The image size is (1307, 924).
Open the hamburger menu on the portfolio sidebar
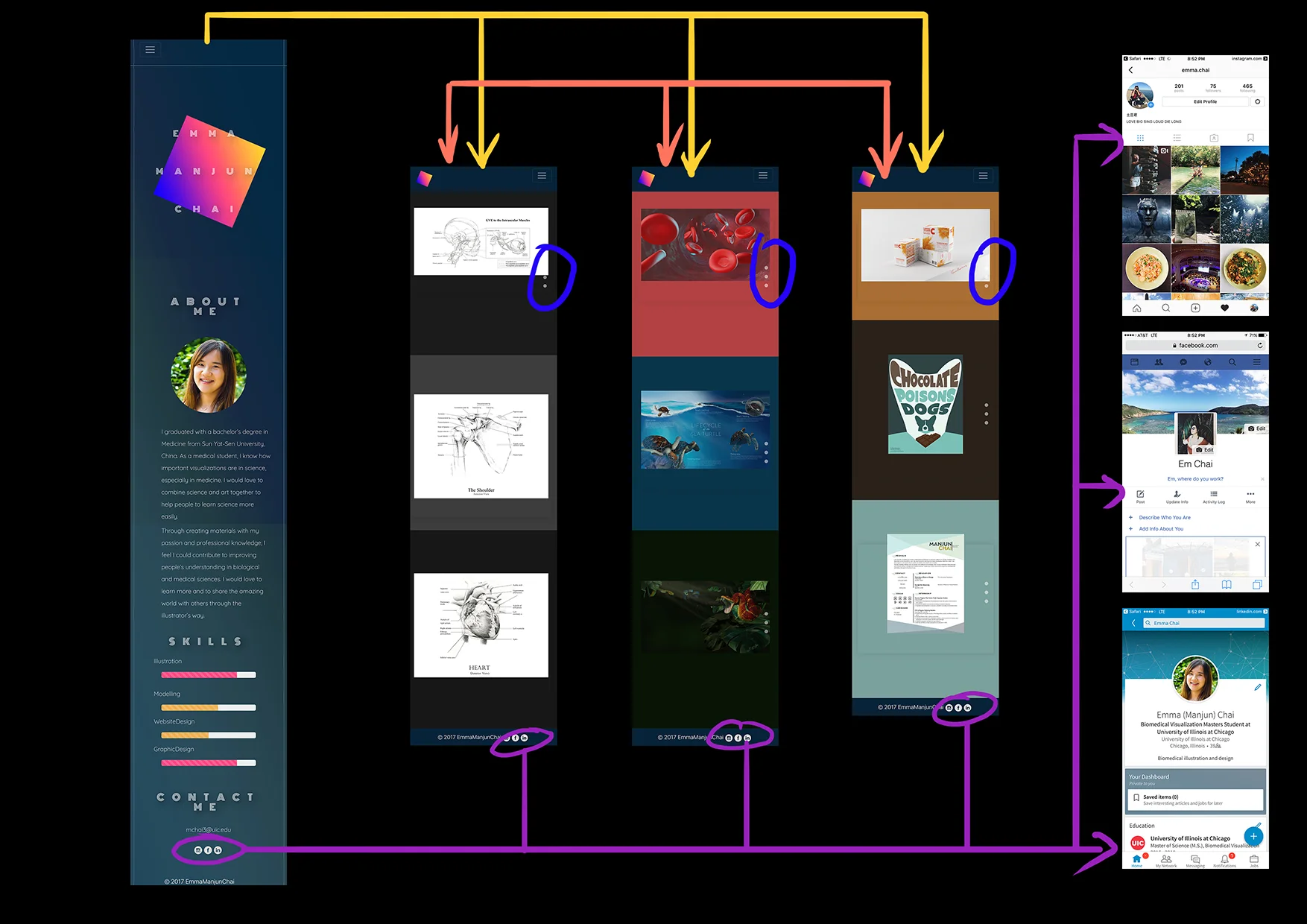pyautogui.click(x=150, y=49)
